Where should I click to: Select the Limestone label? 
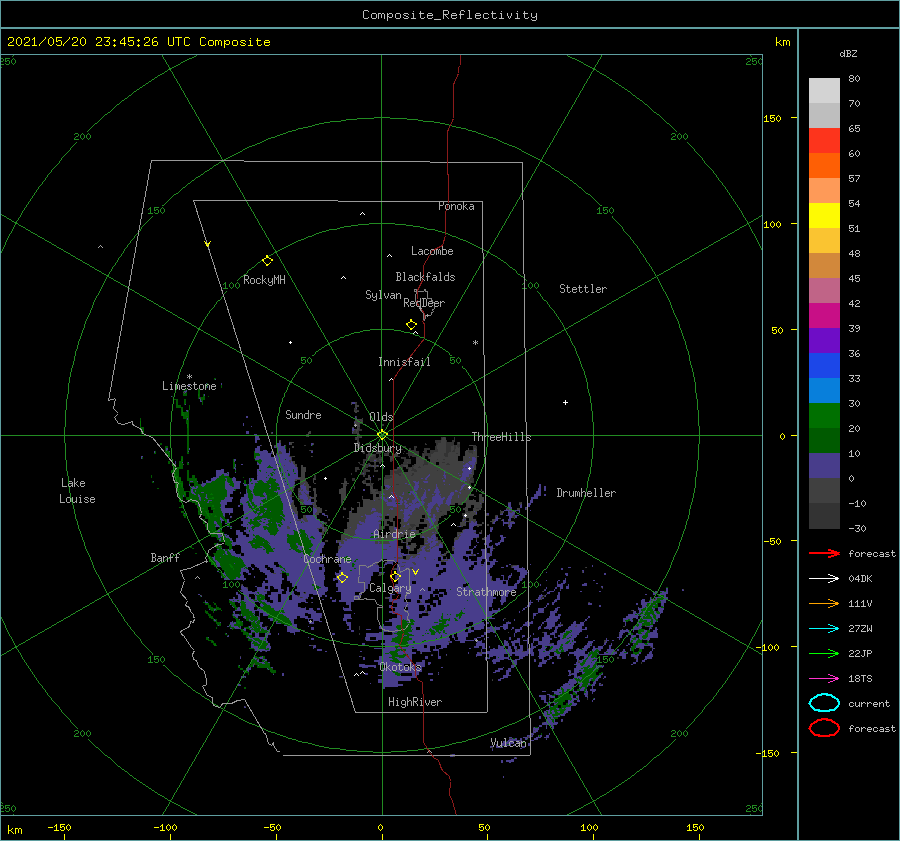[x=189, y=386]
